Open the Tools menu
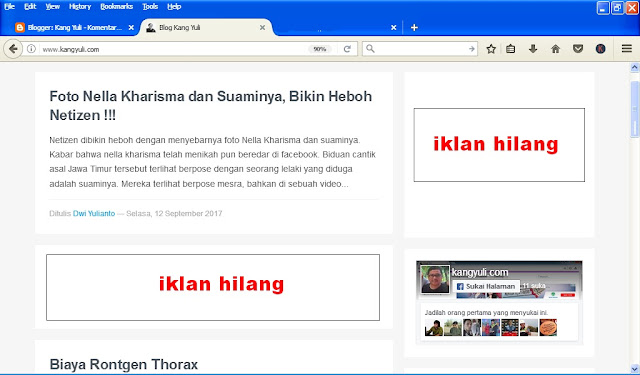 (150, 7)
